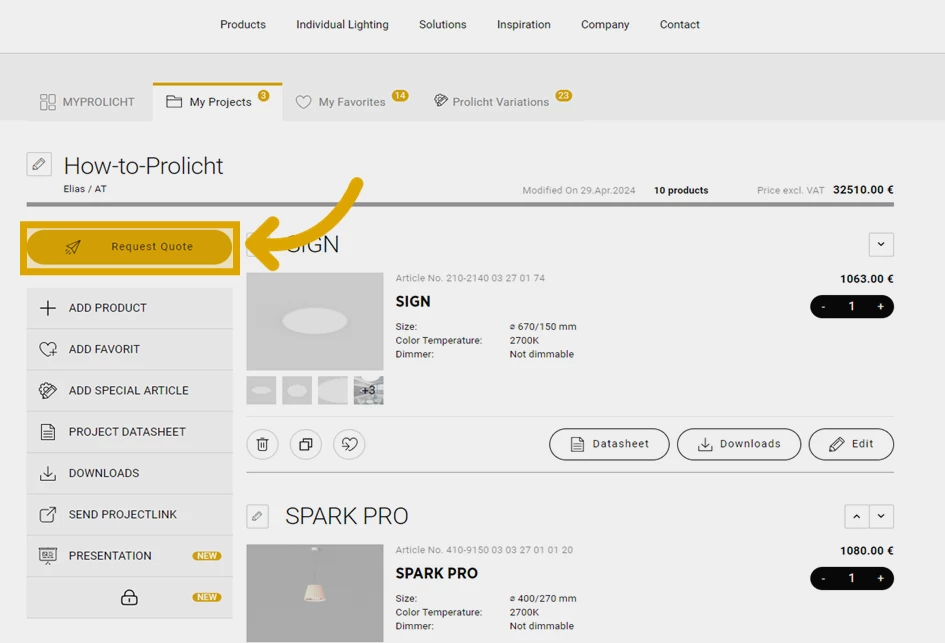Open the Prolicht Variations tab

pyautogui.click(x=500, y=102)
